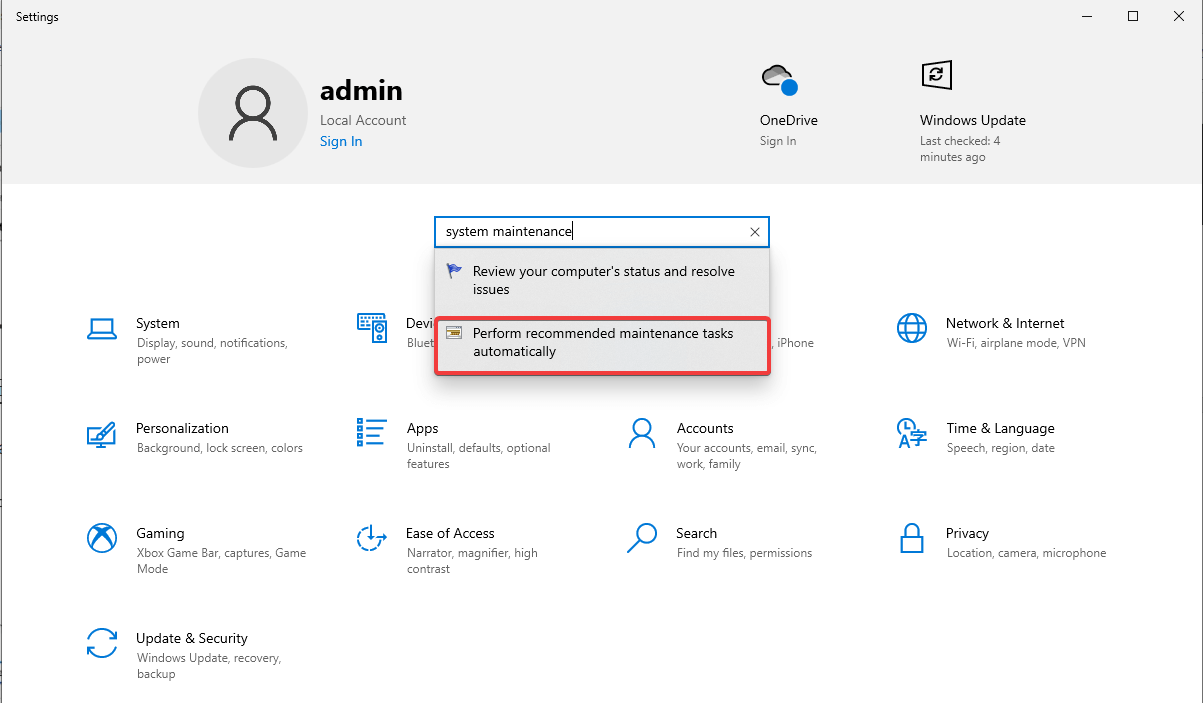Open Windows Update from the header
Image resolution: width=1203 pixels, height=703 pixels.
935,75
